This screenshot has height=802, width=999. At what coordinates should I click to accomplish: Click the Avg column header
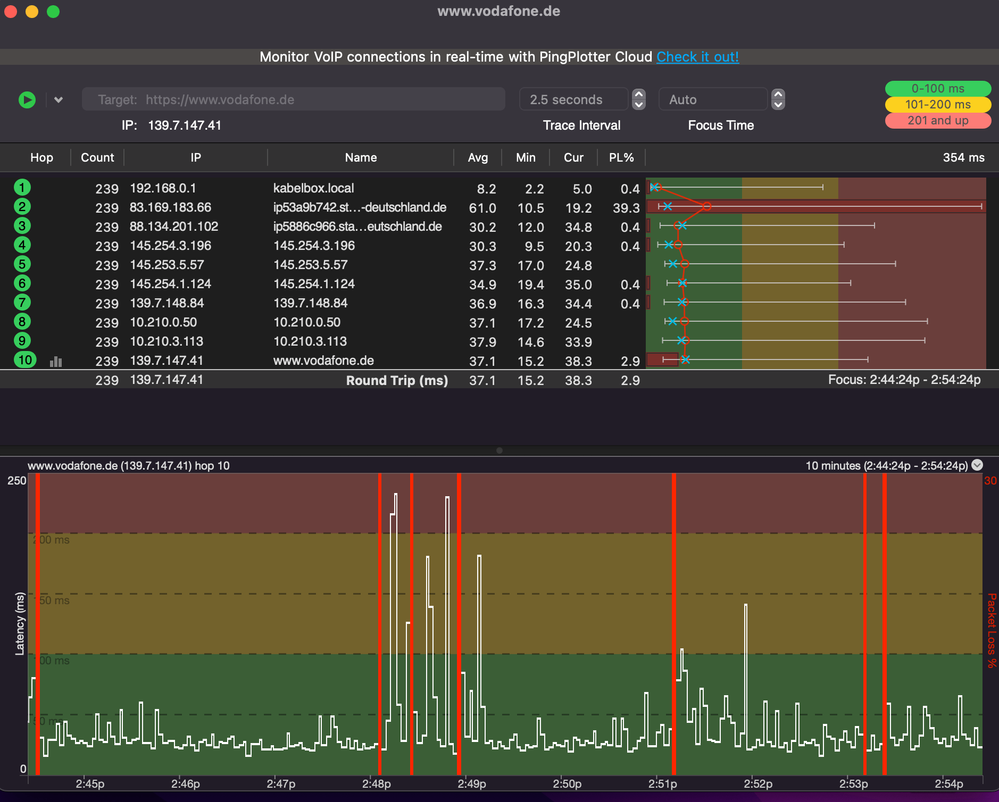click(478, 157)
